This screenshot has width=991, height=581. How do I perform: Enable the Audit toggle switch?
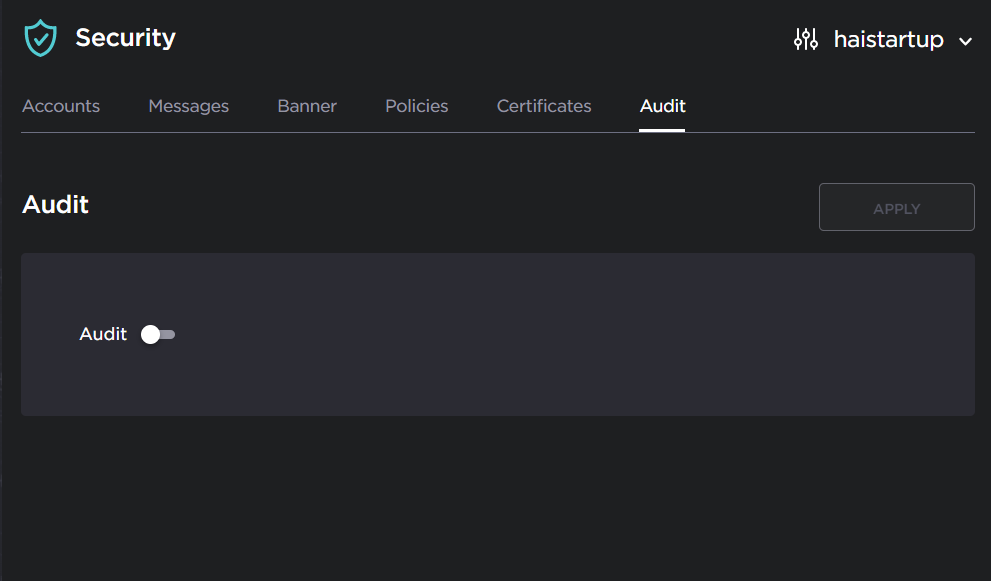pos(158,334)
